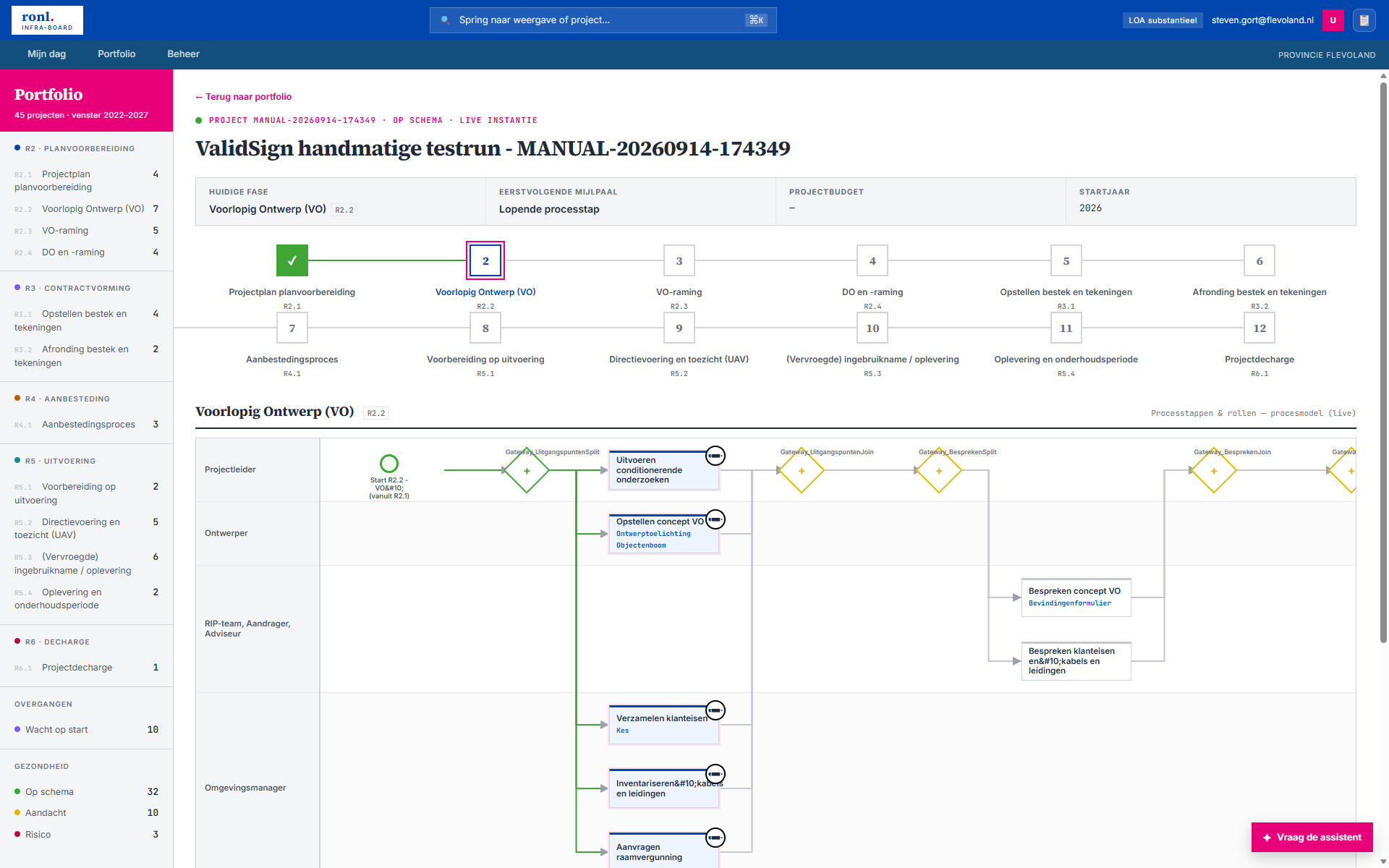The height and width of the screenshot is (868, 1389).
Task: Click the ronl. Infra-Board logo
Action: 47,20
